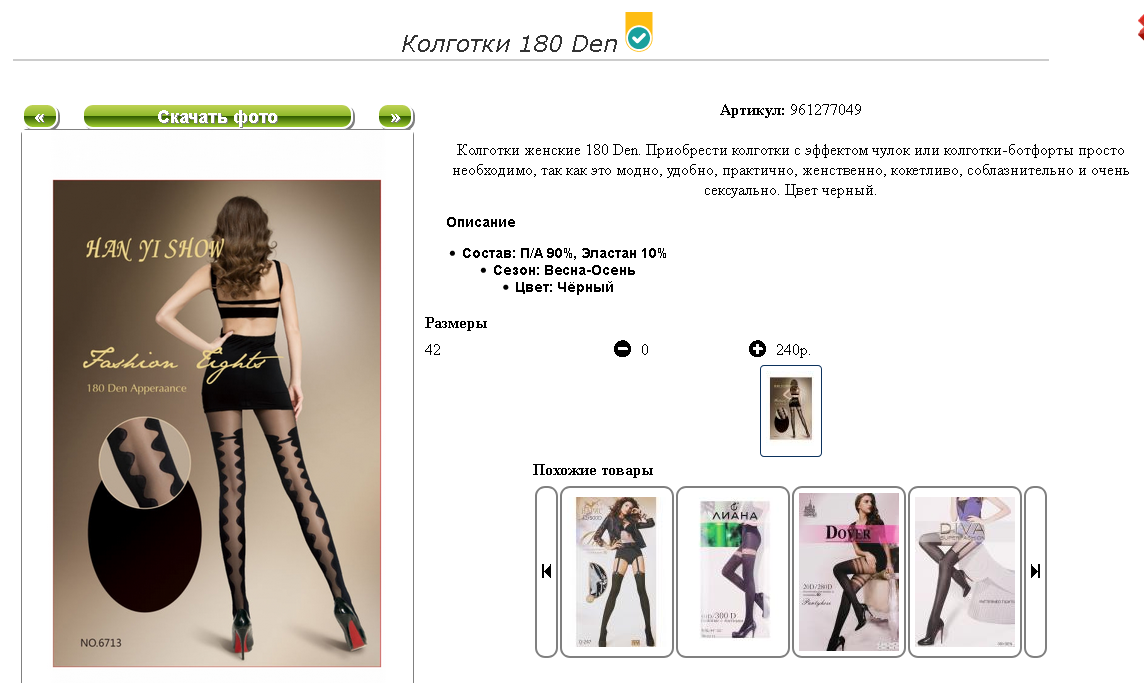Click the verified checkmark badge by title

click(639, 31)
